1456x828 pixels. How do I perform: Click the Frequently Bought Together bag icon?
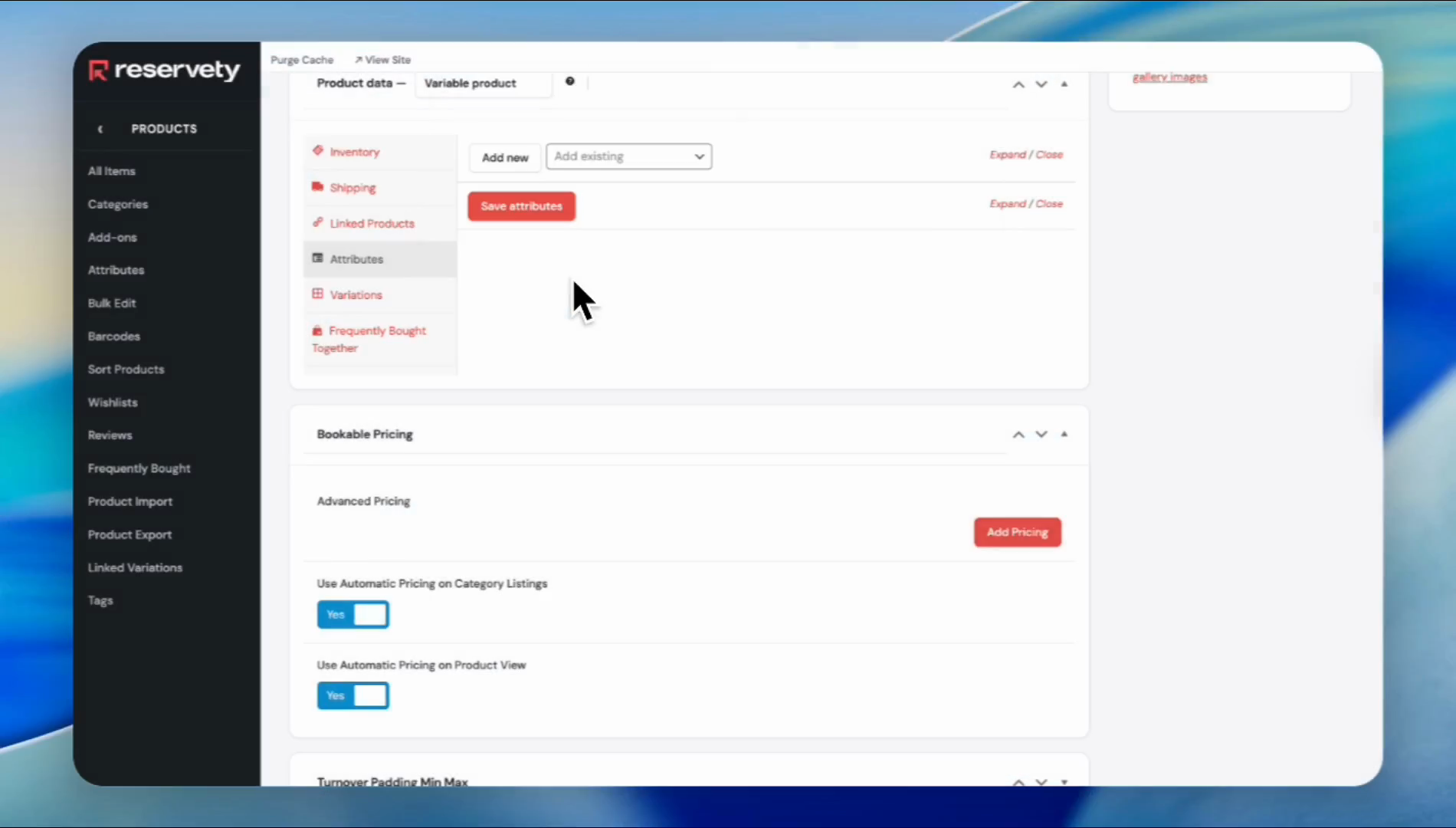[317, 330]
